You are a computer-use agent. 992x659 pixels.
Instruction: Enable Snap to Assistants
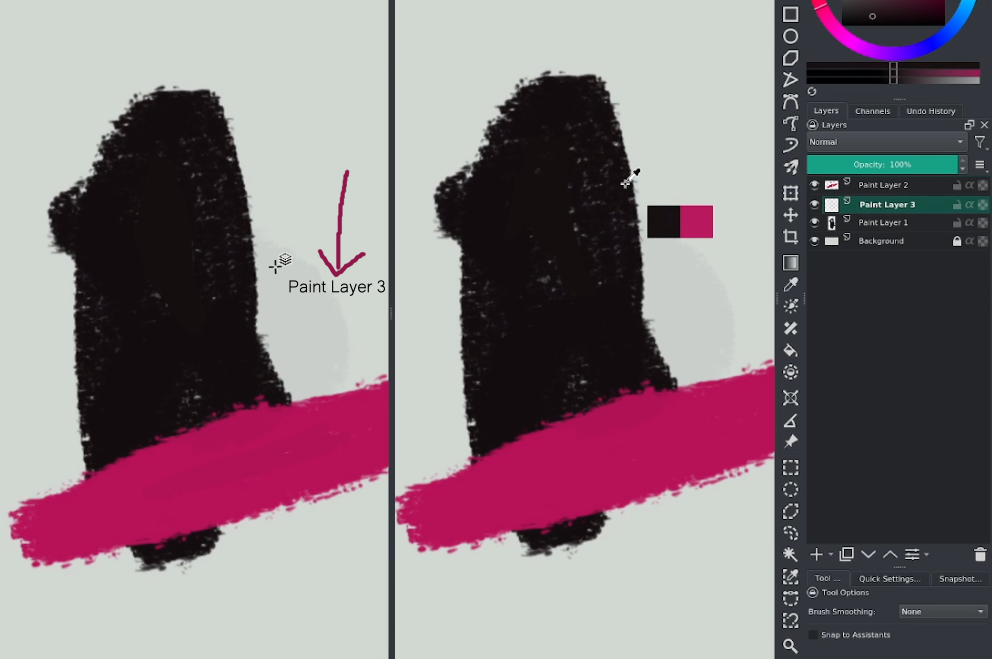pos(813,635)
